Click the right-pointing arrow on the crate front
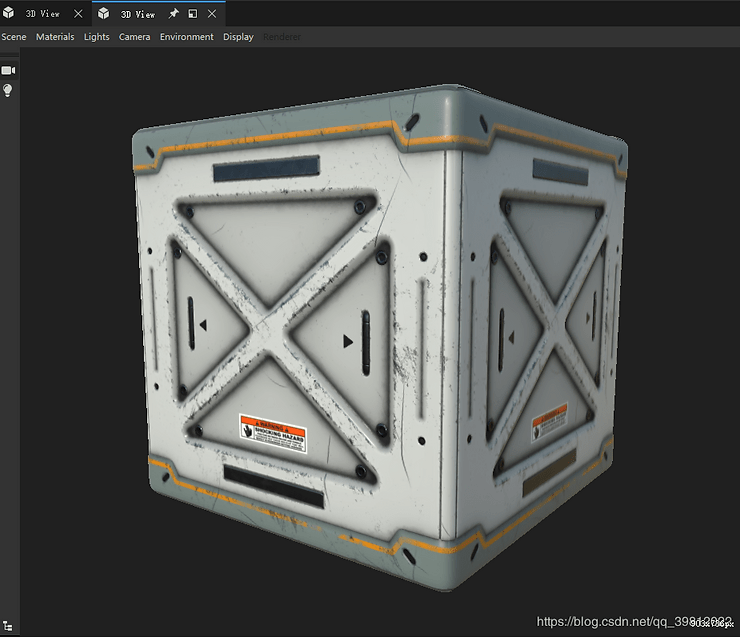This screenshot has width=740, height=637. [x=348, y=341]
